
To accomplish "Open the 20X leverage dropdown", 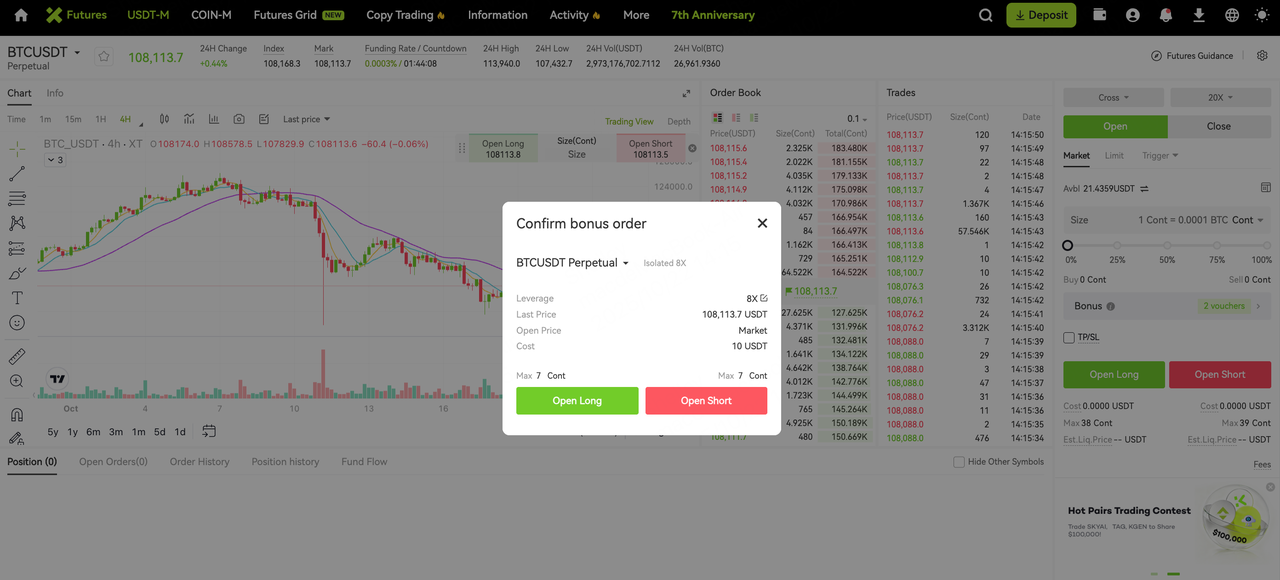I will (x=1220, y=98).
